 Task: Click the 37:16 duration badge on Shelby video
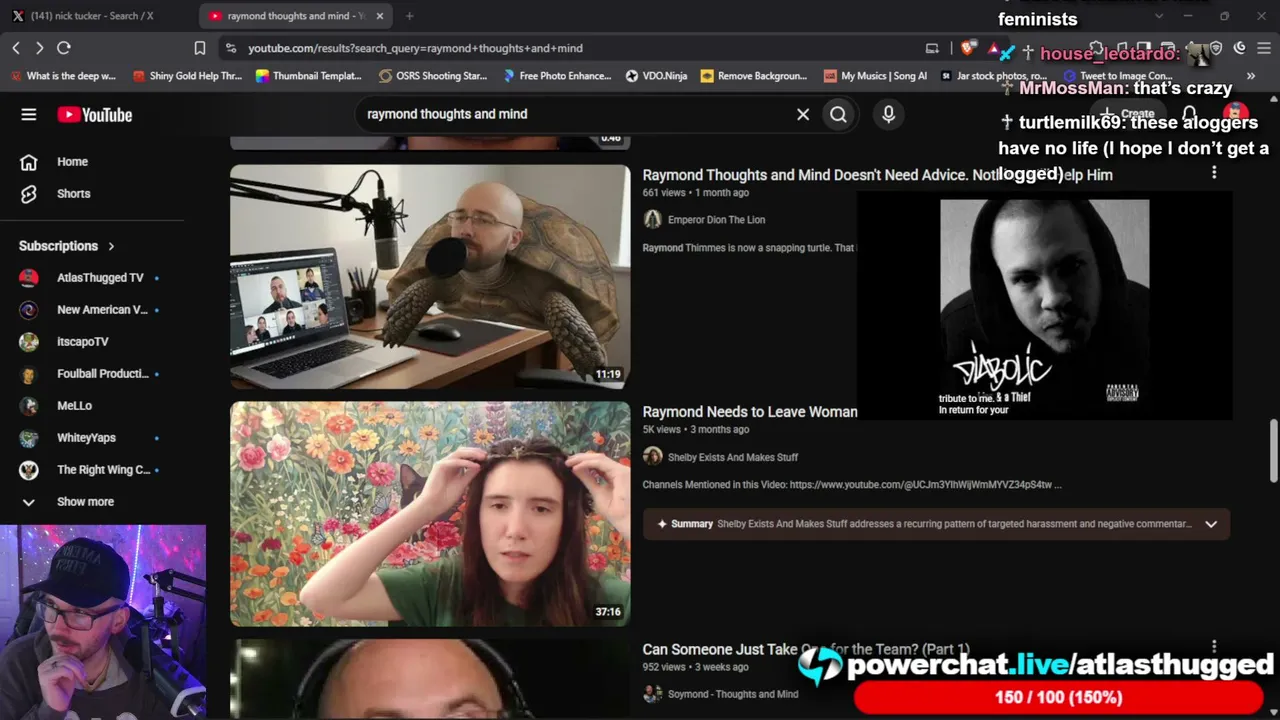point(608,612)
